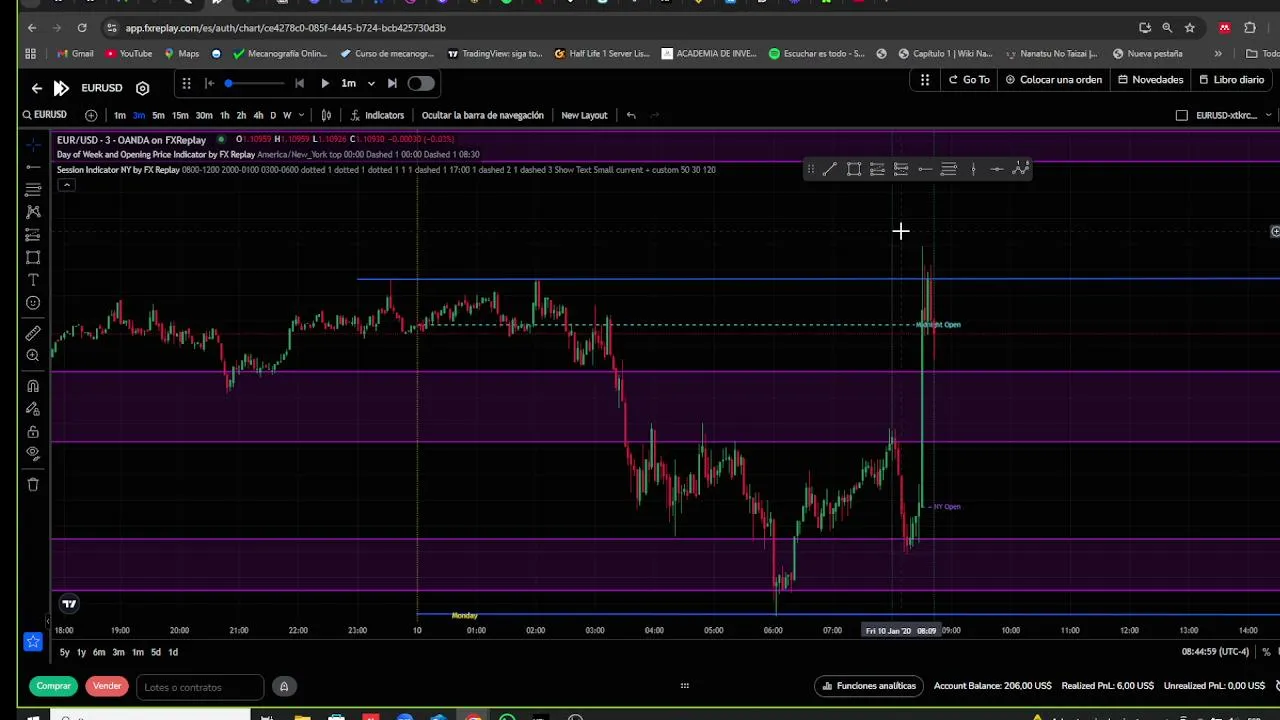Open the Fibonacci retracement tool in left sidebar
The height and width of the screenshot is (720, 1280).
(x=33, y=189)
